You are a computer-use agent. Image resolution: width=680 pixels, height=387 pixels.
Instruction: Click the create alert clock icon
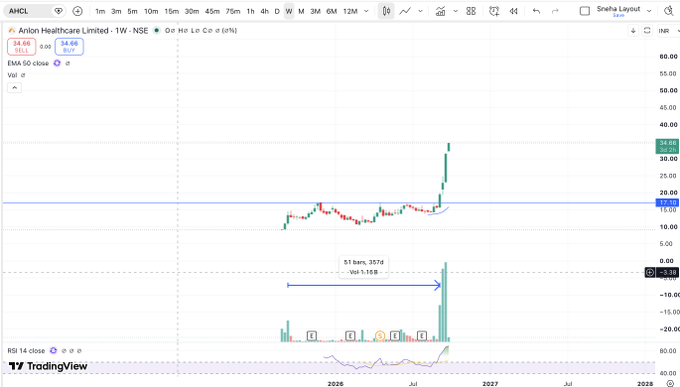point(494,11)
